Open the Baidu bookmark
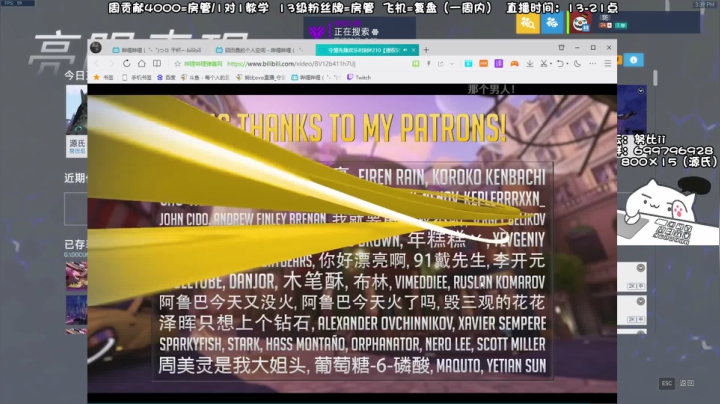The width and height of the screenshot is (720, 404). [x=166, y=78]
